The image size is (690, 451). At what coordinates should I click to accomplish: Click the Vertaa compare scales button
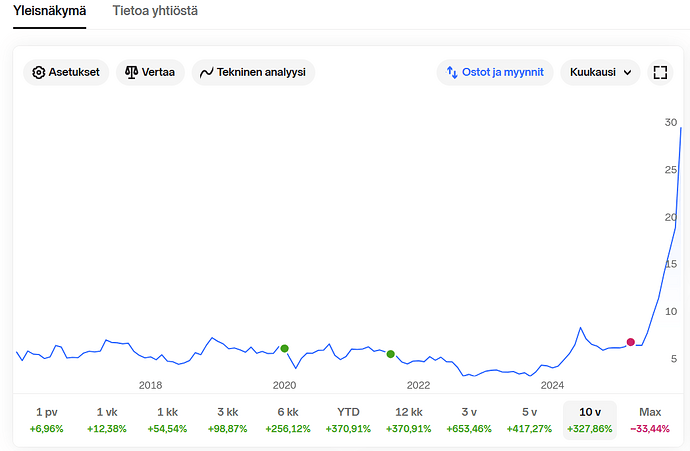coord(150,72)
